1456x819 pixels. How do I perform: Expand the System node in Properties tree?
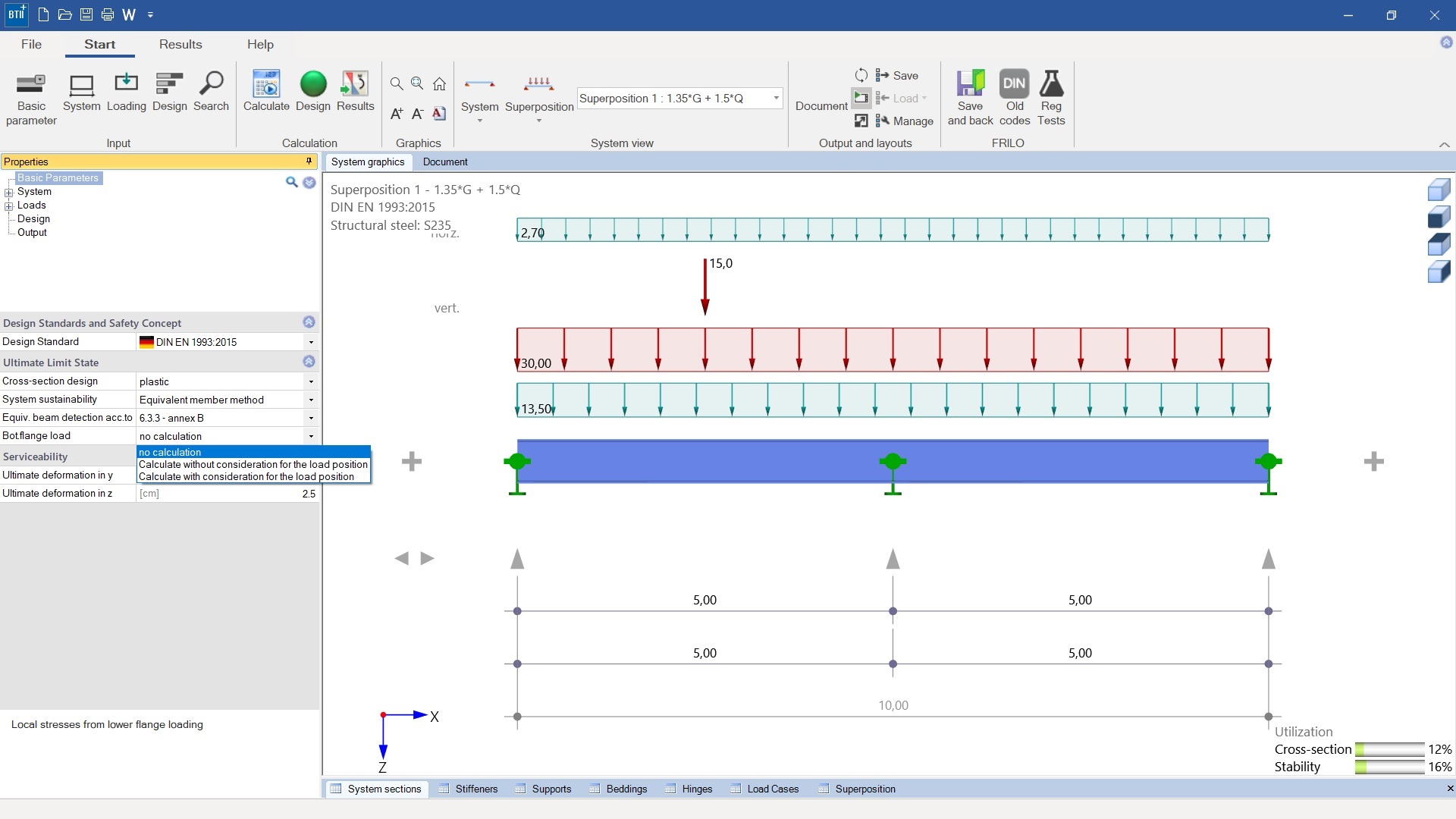pyautogui.click(x=9, y=191)
